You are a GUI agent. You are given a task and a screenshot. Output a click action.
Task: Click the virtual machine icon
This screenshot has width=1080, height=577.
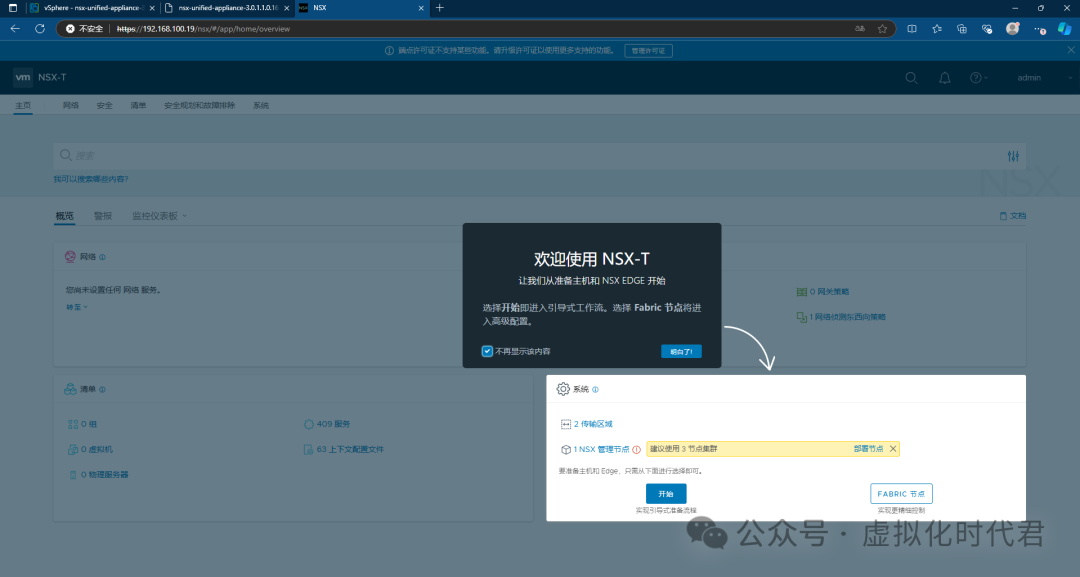point(73,450)
